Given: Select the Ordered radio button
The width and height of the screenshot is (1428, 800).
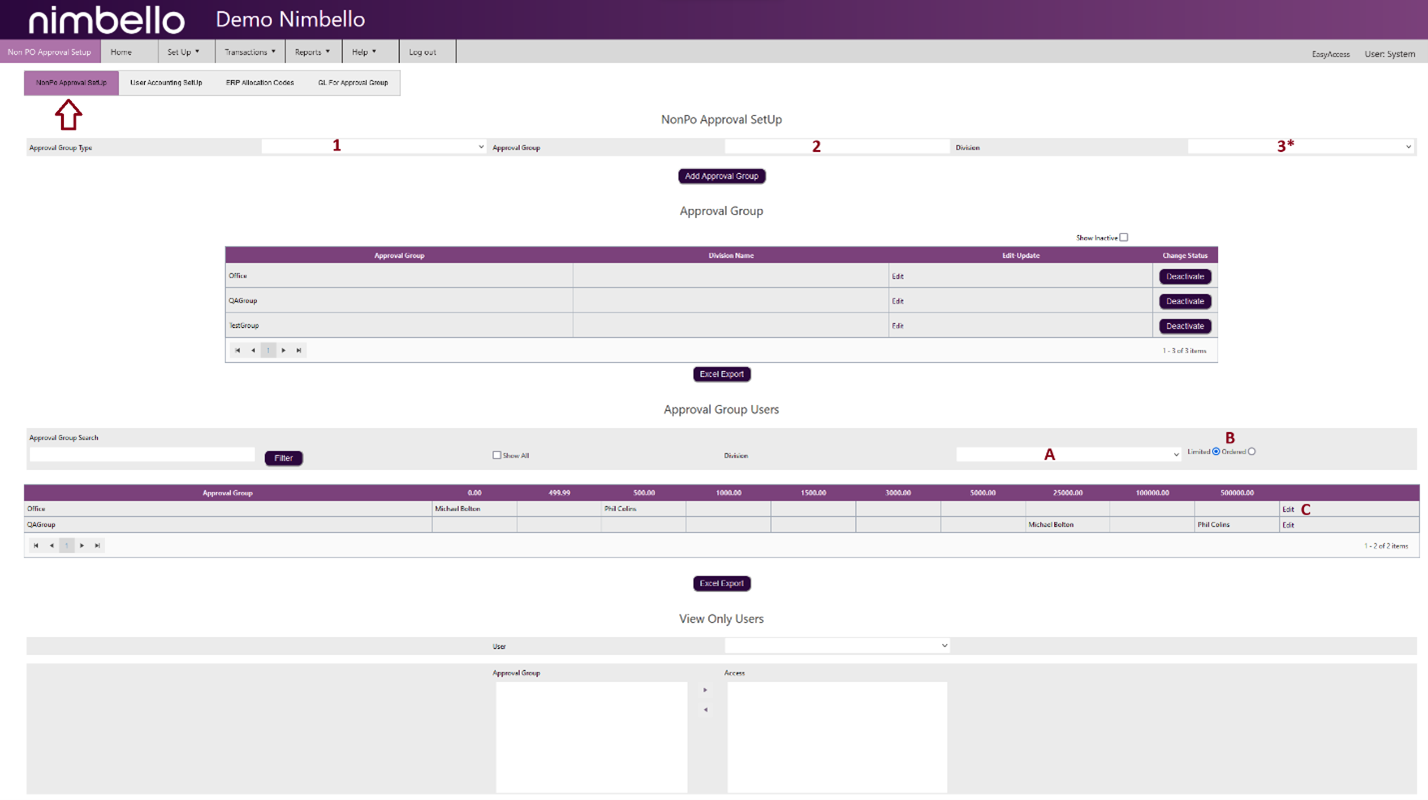Looking at the screenshot, I should tap(1251, 451).
